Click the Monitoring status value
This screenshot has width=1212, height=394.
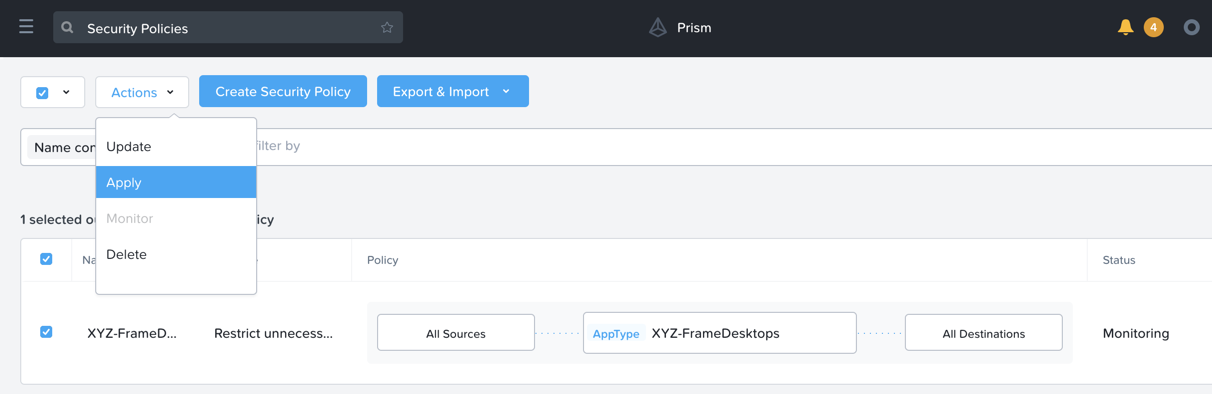1136,334
